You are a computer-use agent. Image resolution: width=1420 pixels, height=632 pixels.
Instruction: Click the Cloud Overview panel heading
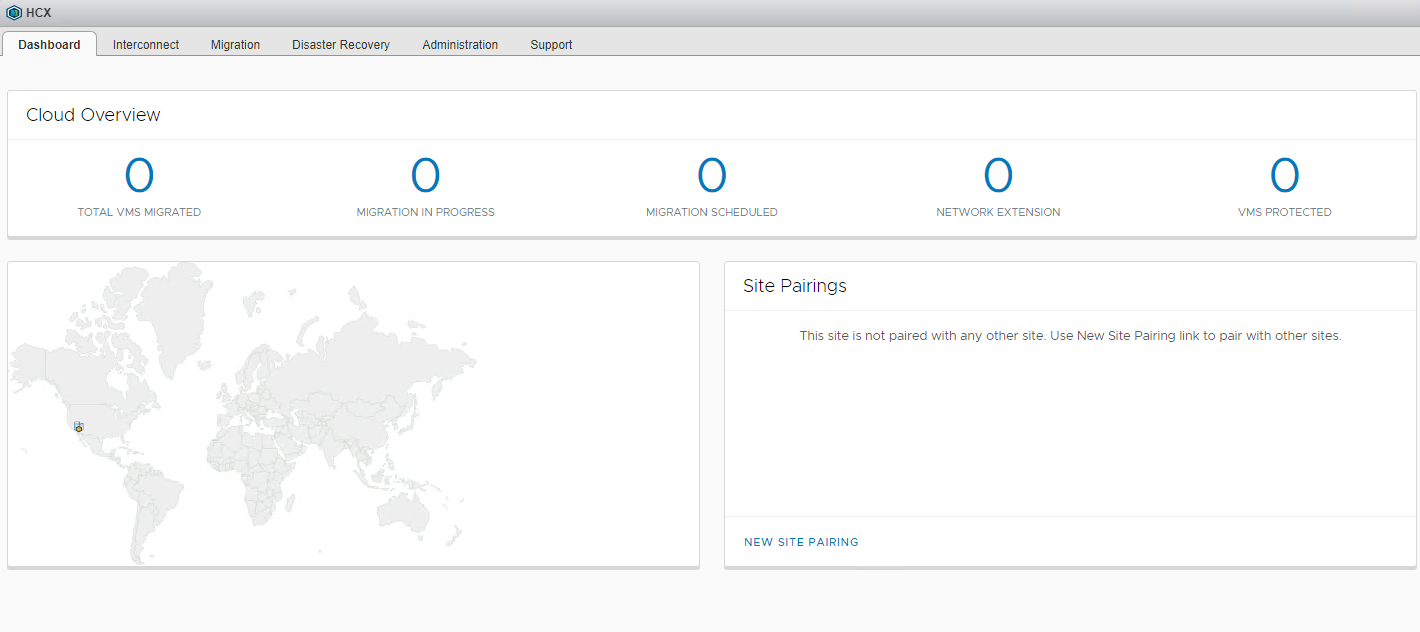[x=93, y=115]
